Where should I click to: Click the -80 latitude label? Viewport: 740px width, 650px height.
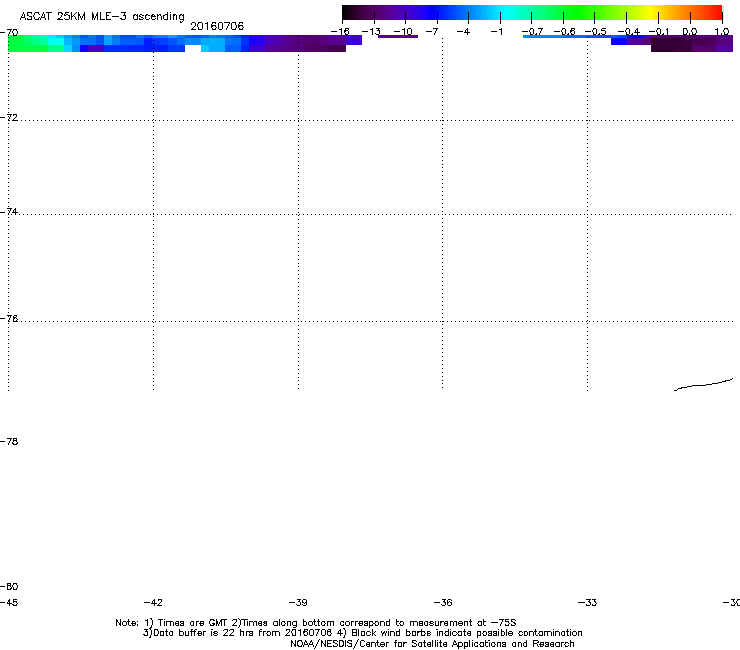pyautogui.click(x=9, y=586)
